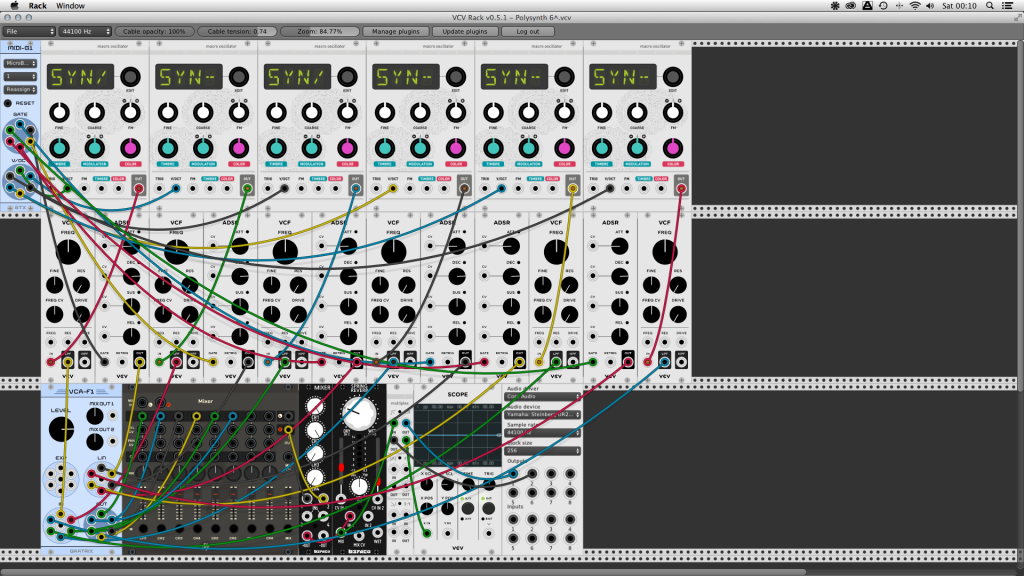Click the Update plugins button

tap(465, 31)
